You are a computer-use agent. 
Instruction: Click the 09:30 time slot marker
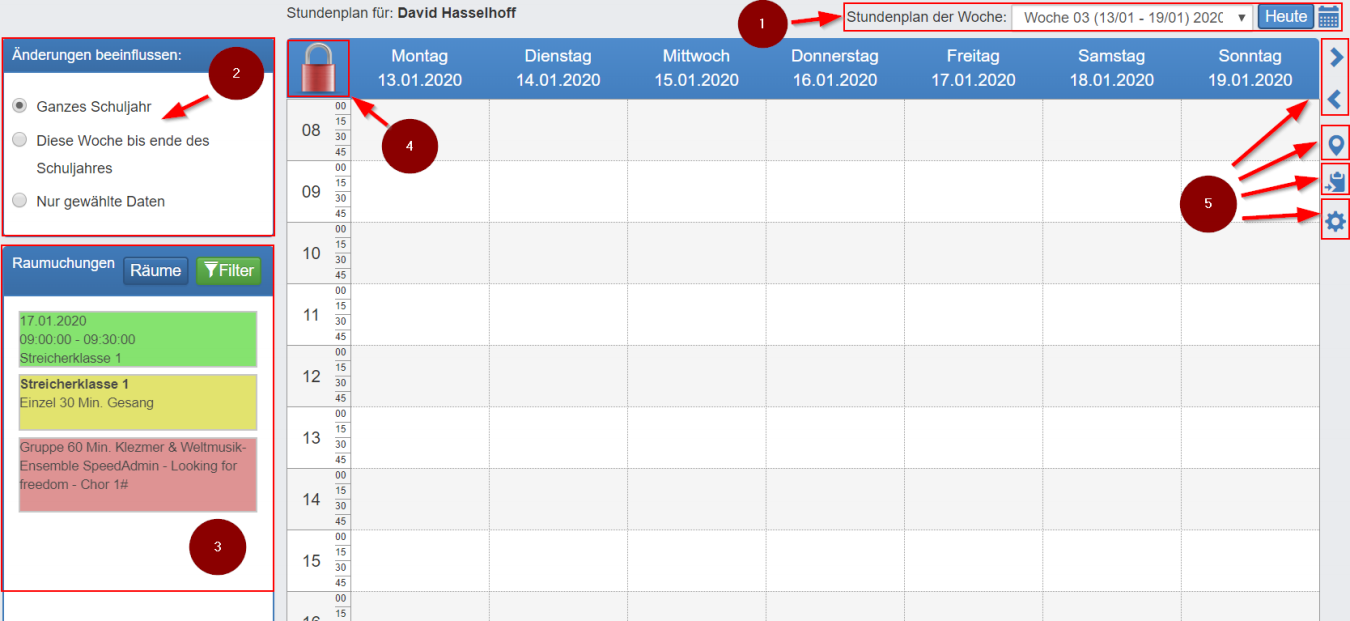click(x=341, y=198)
